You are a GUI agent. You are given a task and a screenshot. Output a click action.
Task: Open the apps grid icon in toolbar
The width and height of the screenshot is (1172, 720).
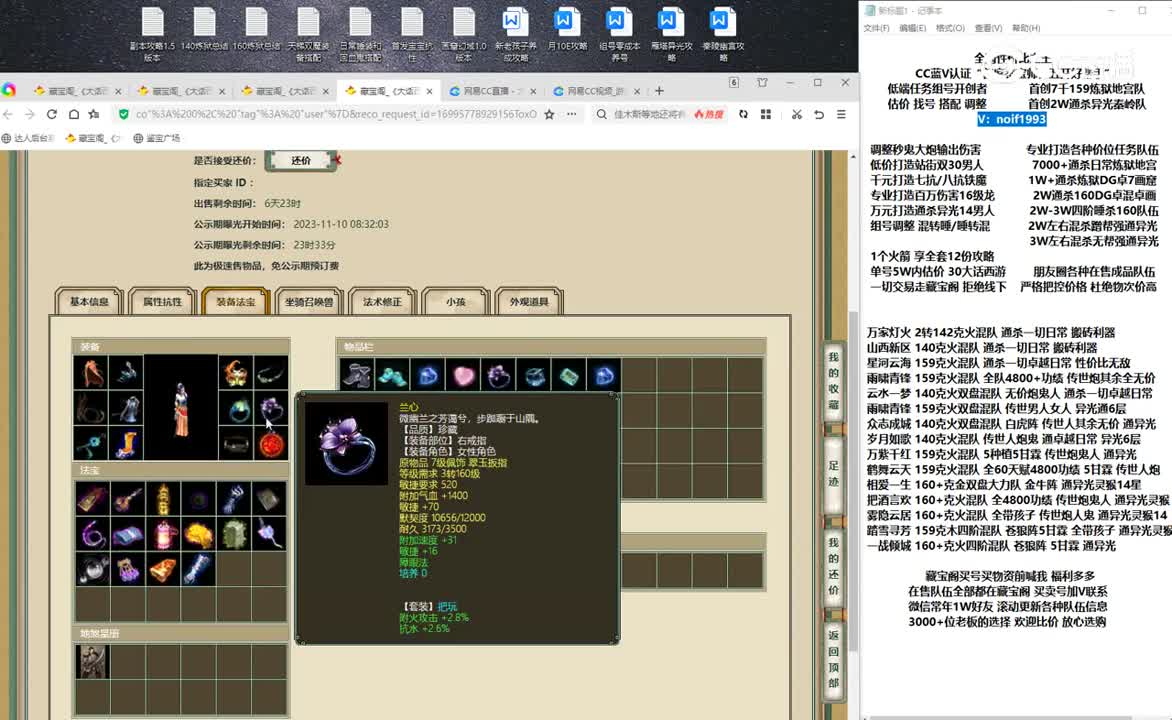pos(765,114)
